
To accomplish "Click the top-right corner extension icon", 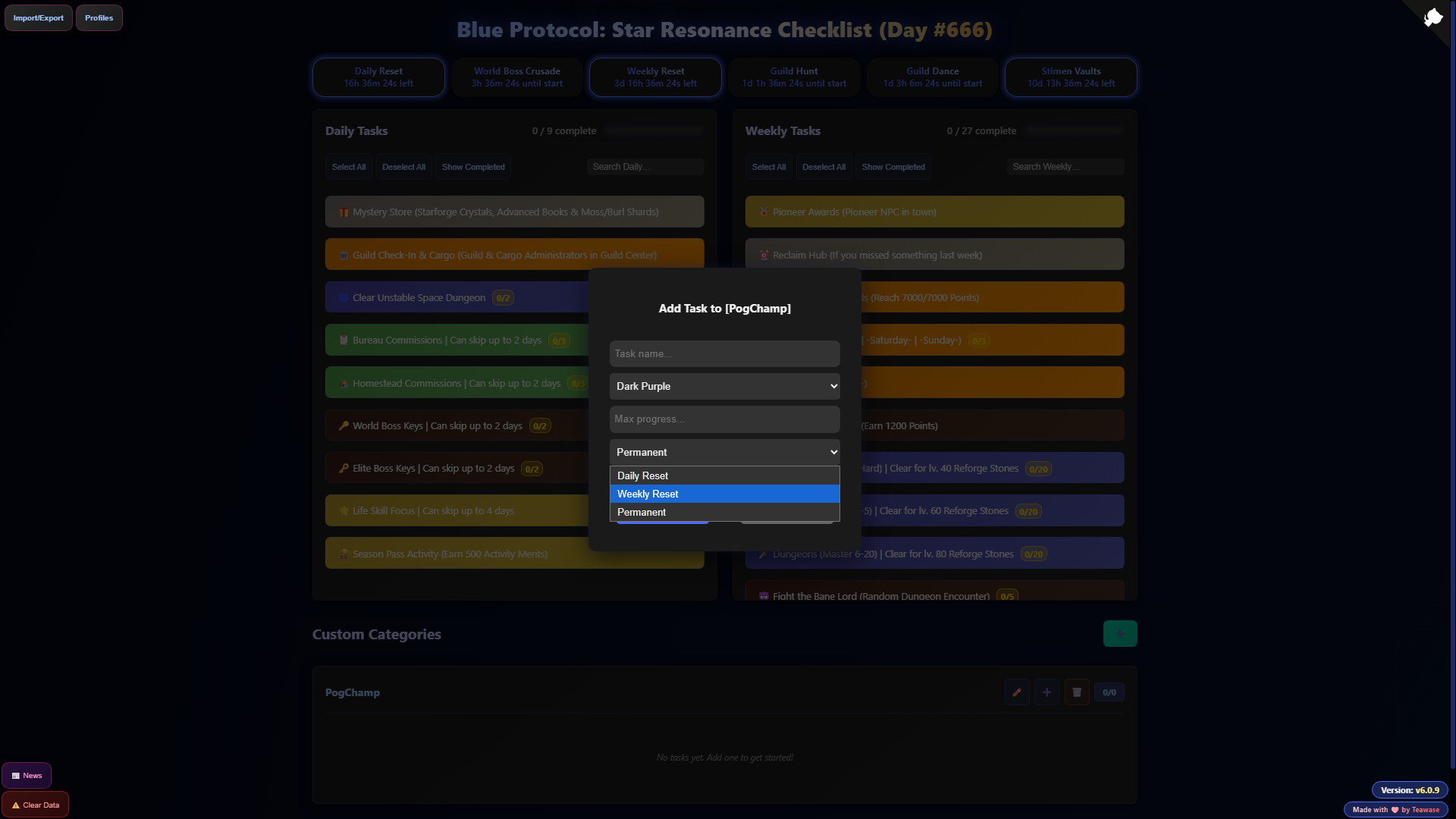I will (1432, 17).
